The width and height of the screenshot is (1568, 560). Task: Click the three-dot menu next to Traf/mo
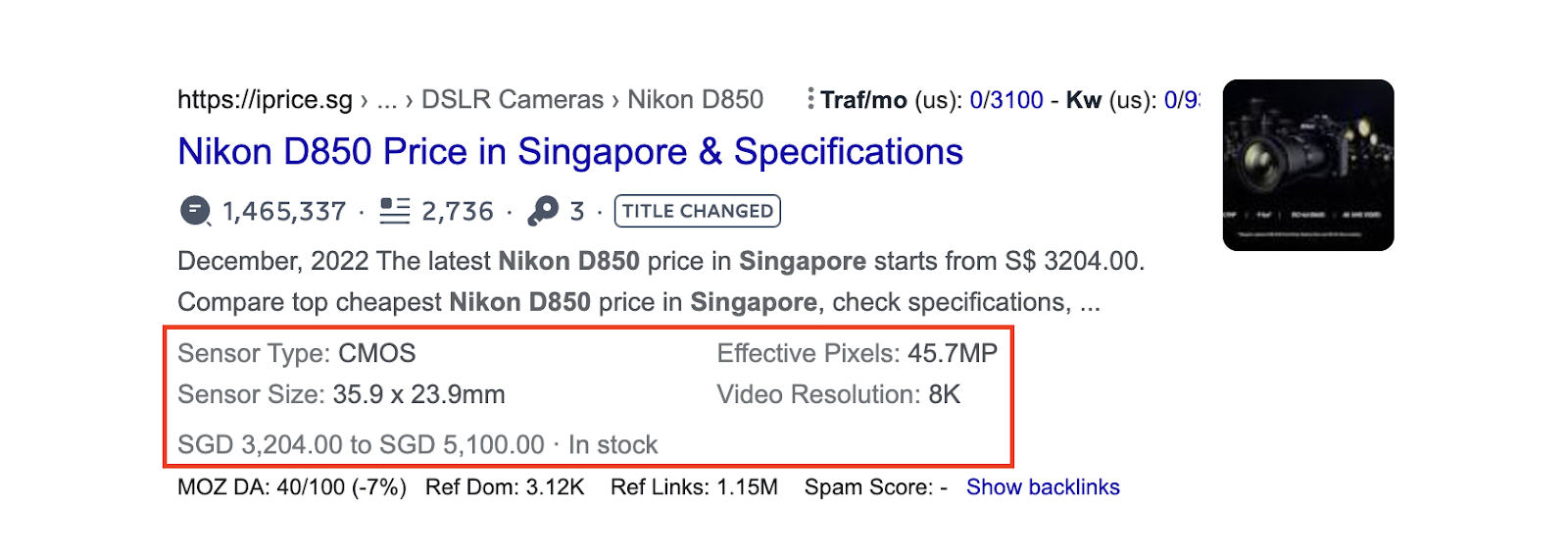(809, 99)
